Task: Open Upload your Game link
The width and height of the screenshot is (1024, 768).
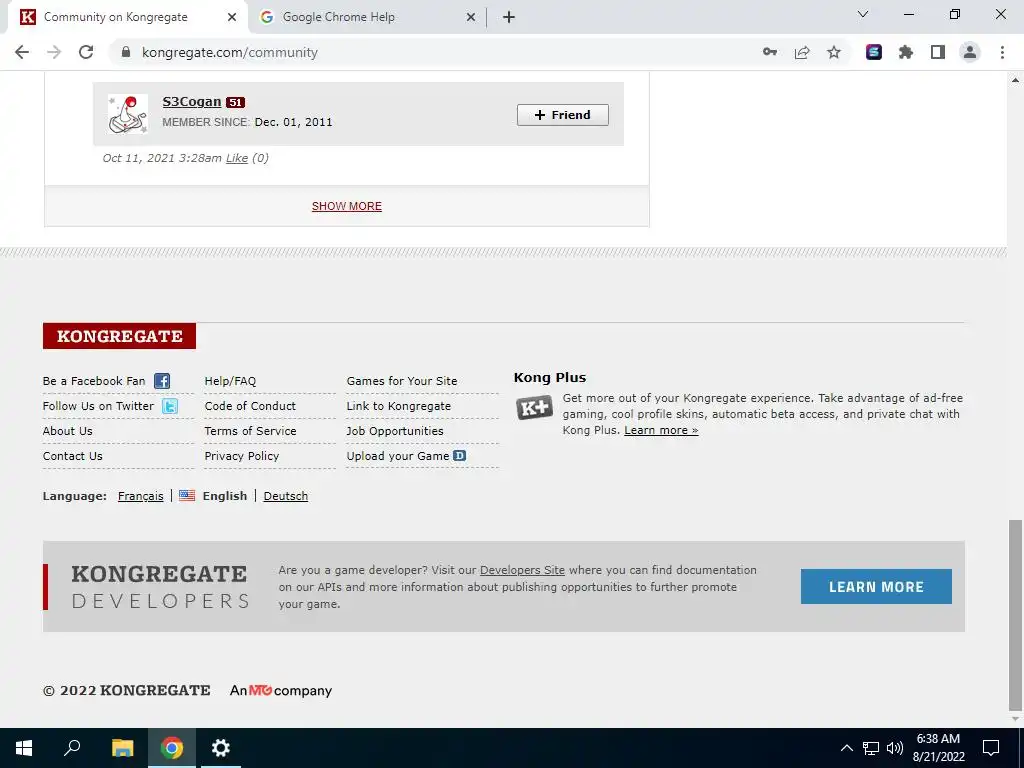Action: coord(398,456)
